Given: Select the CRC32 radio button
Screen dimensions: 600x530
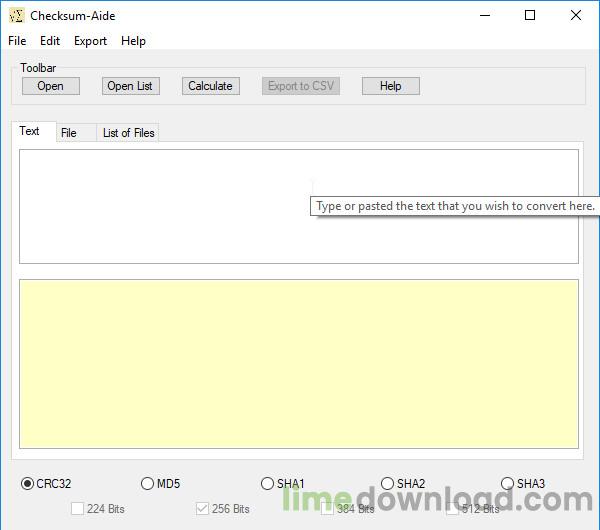Looking at the screenshot, I should (46, 484).
